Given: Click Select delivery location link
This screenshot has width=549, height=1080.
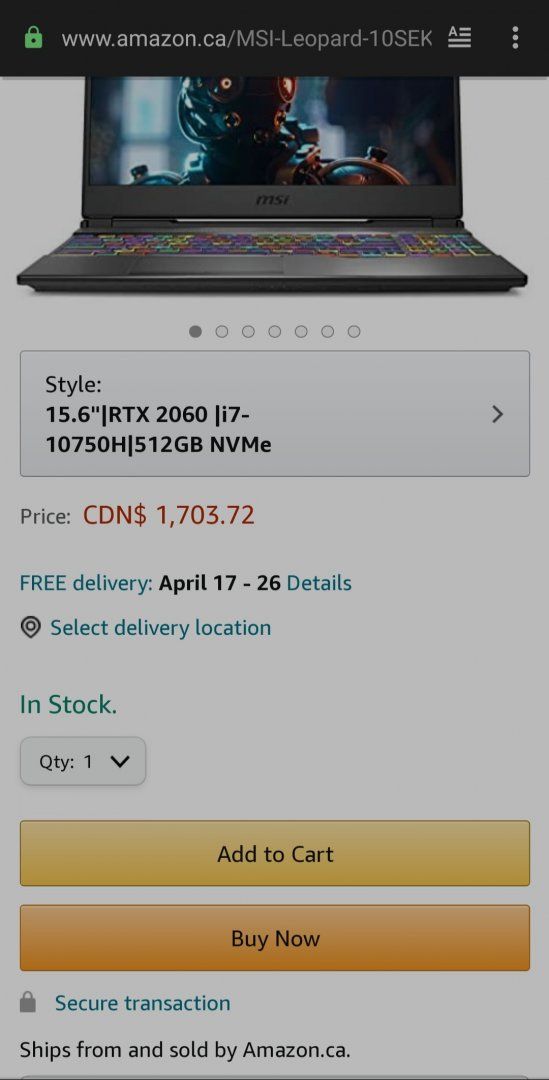Looking at the screenshot, I should pos(160,627).
